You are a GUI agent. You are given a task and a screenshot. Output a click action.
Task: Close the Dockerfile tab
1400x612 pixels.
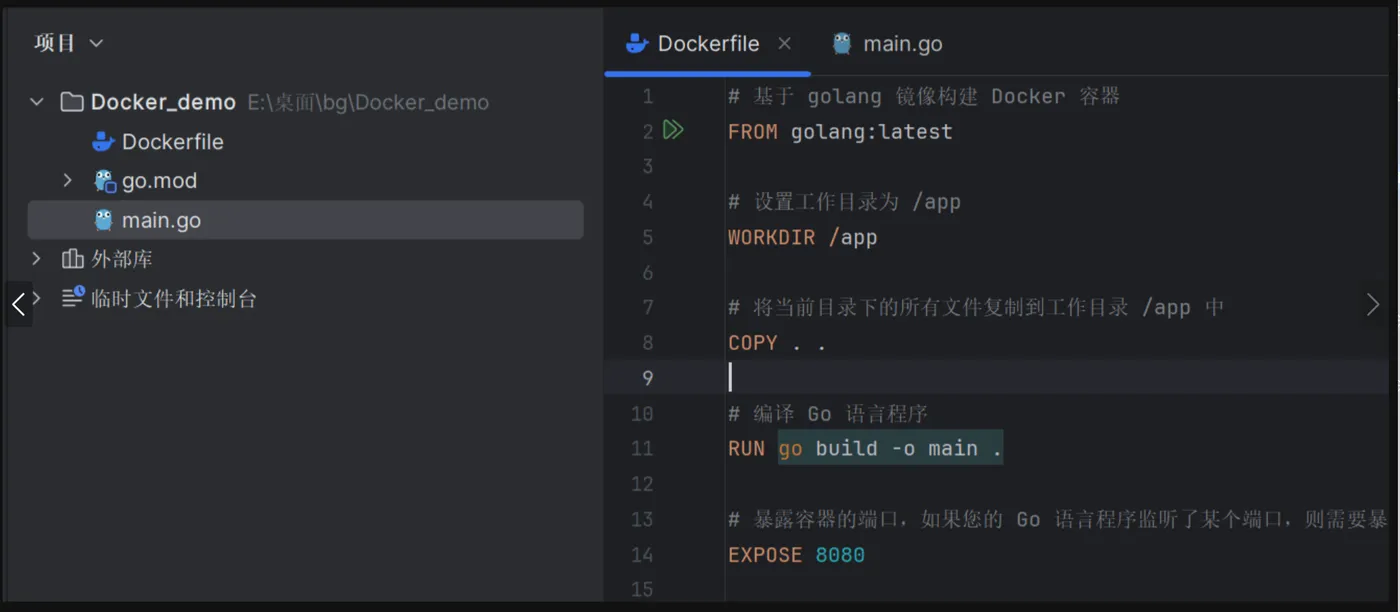click(x=785, y=43)
